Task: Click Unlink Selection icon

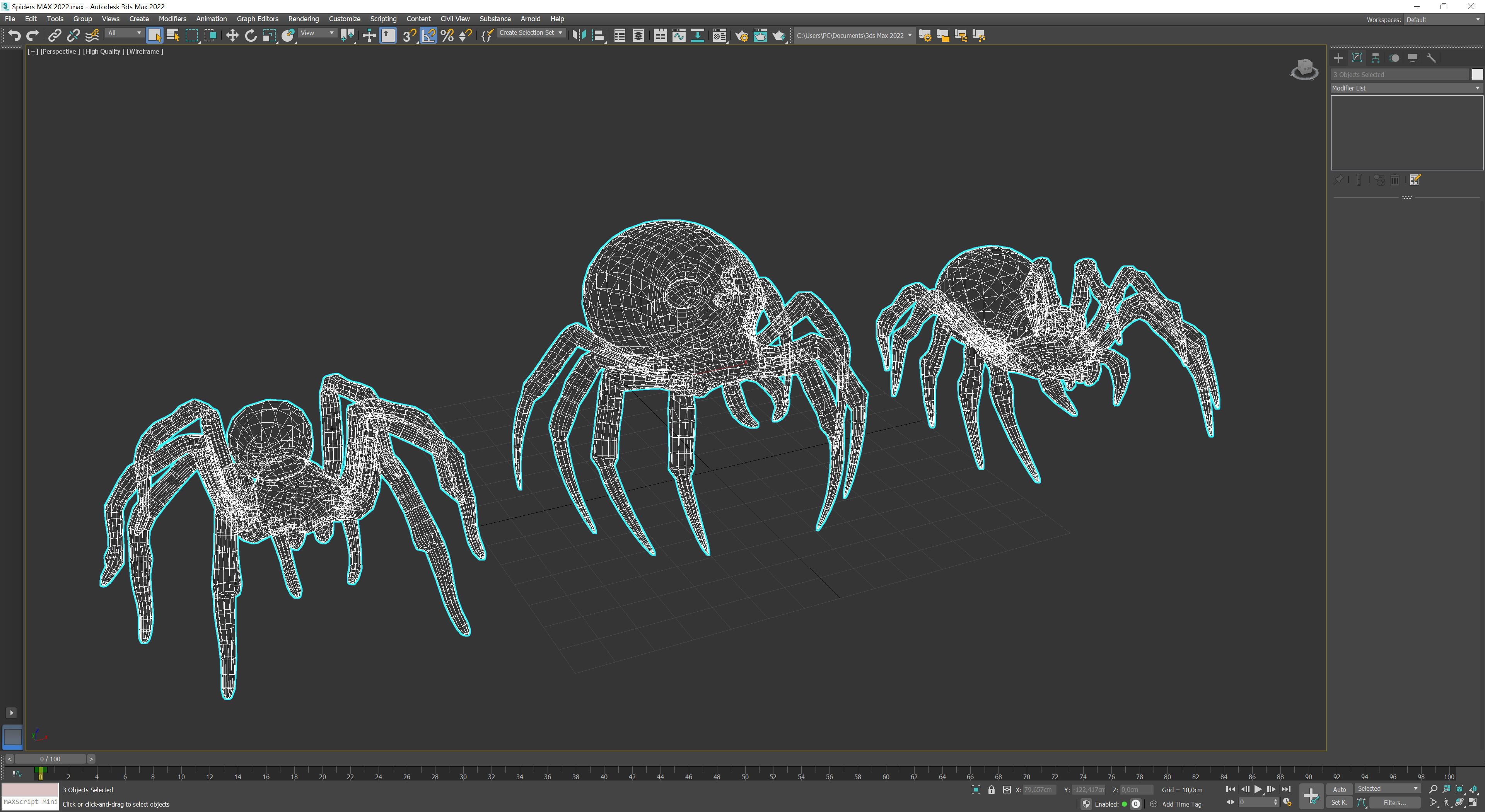Action: click(73, 36)
